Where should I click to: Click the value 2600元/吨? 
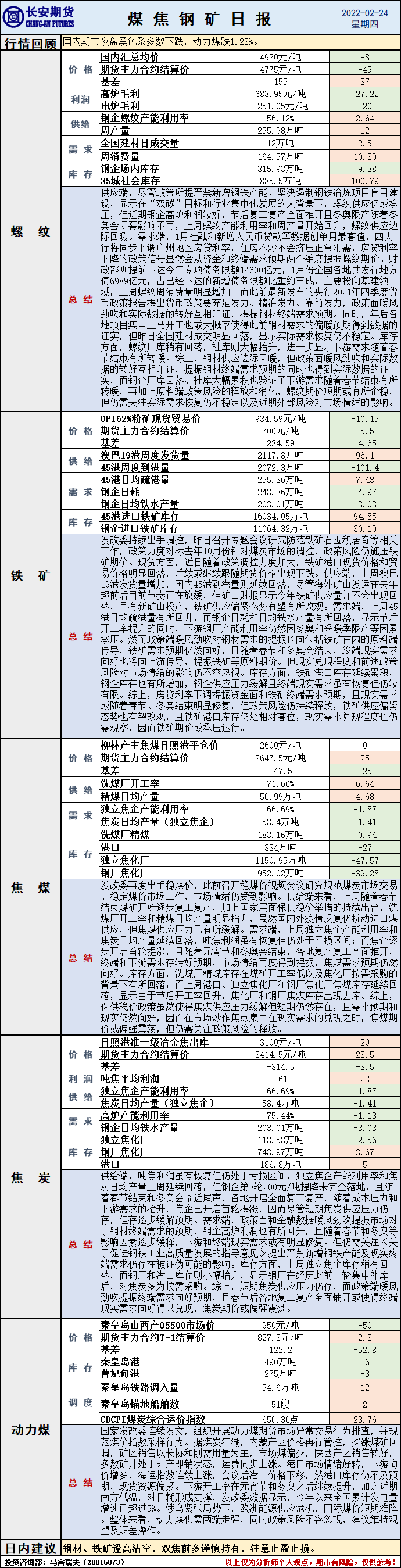[x=280, y=745]
